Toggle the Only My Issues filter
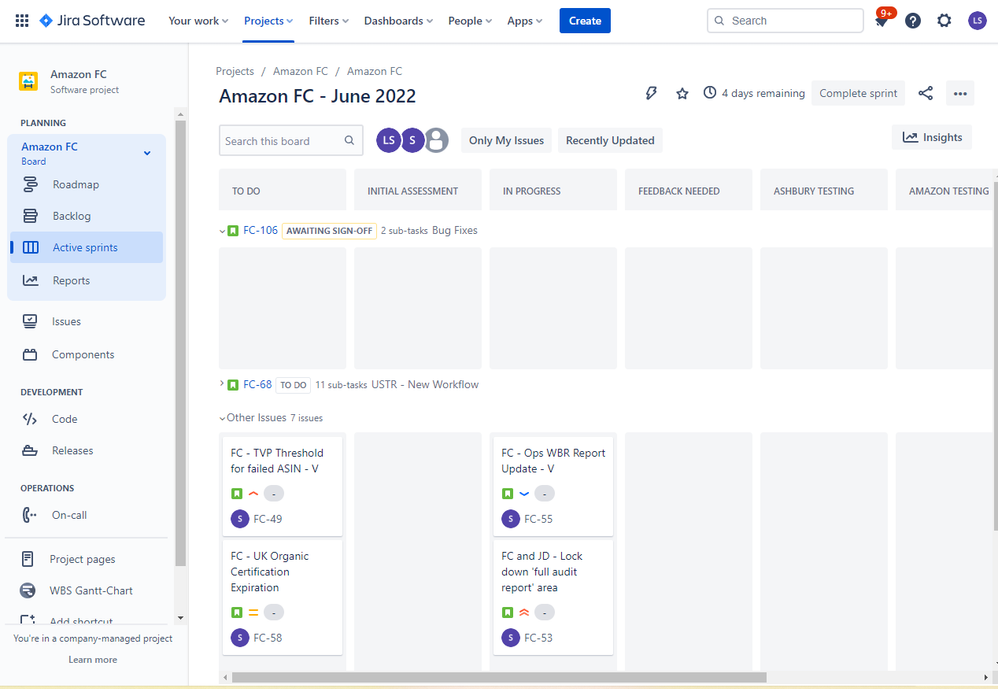The image size is (998, 689). pos(506,141)
